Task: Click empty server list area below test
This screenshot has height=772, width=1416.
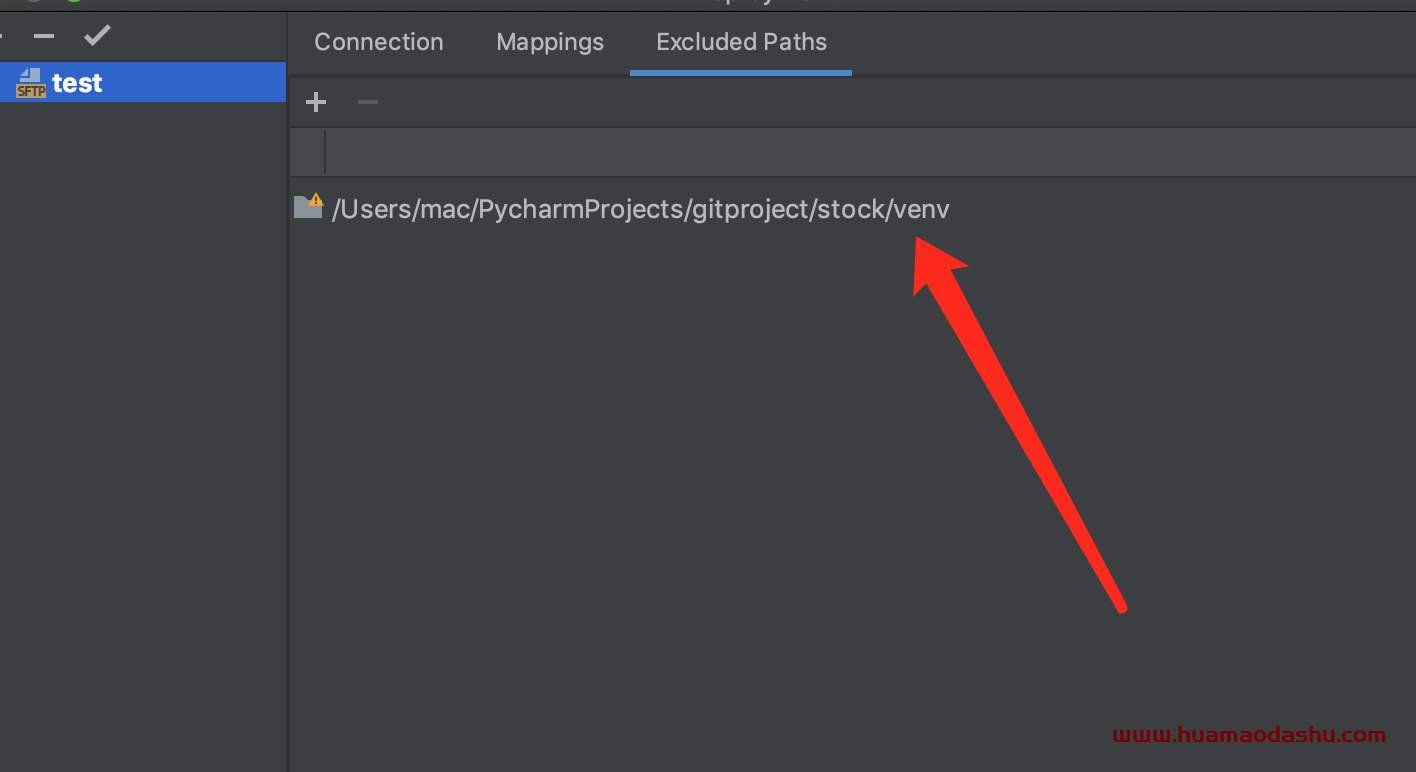Action: (x=143, y=430)
